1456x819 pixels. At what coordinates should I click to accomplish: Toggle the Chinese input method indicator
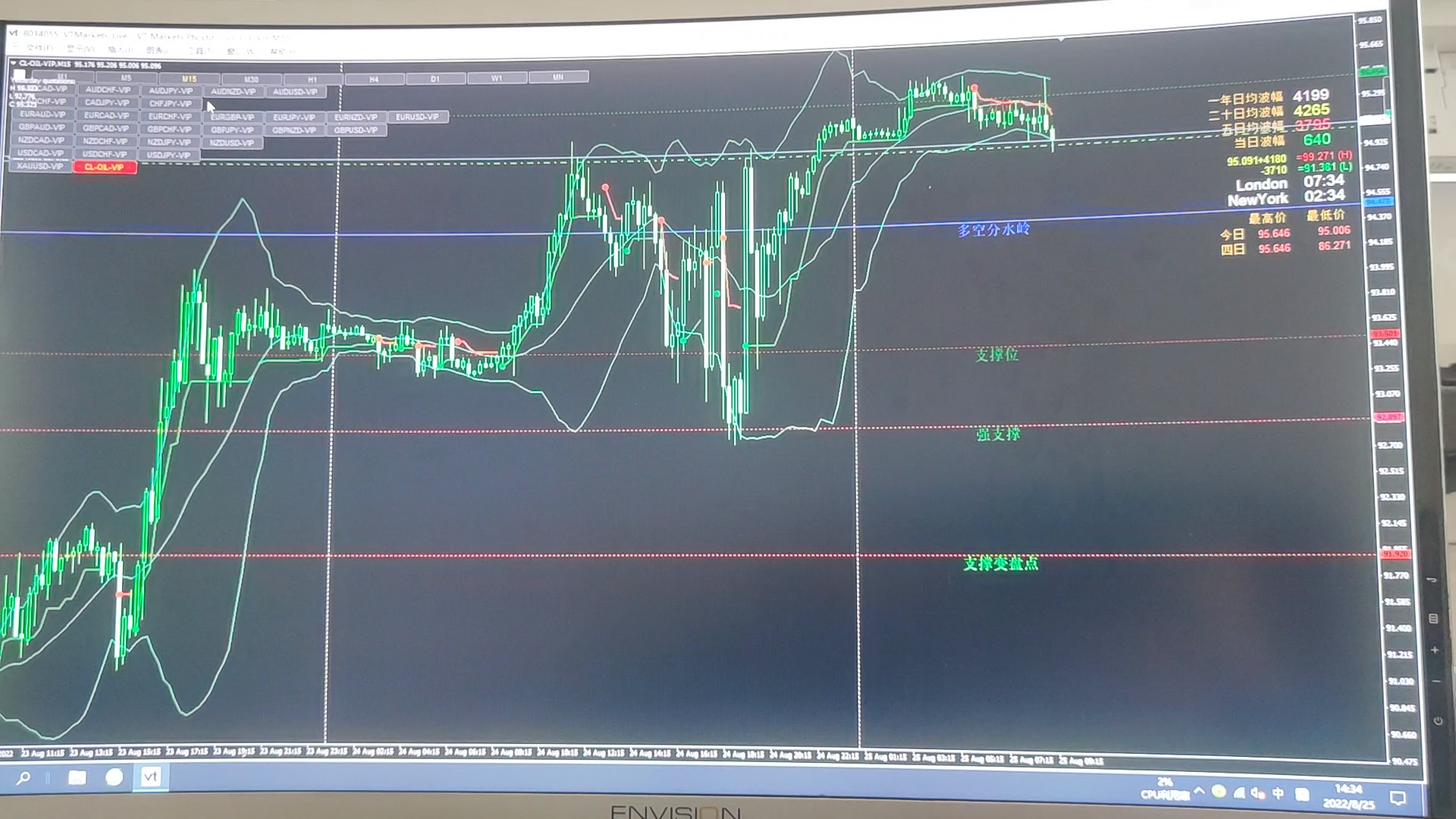[x=1279, y=793]
